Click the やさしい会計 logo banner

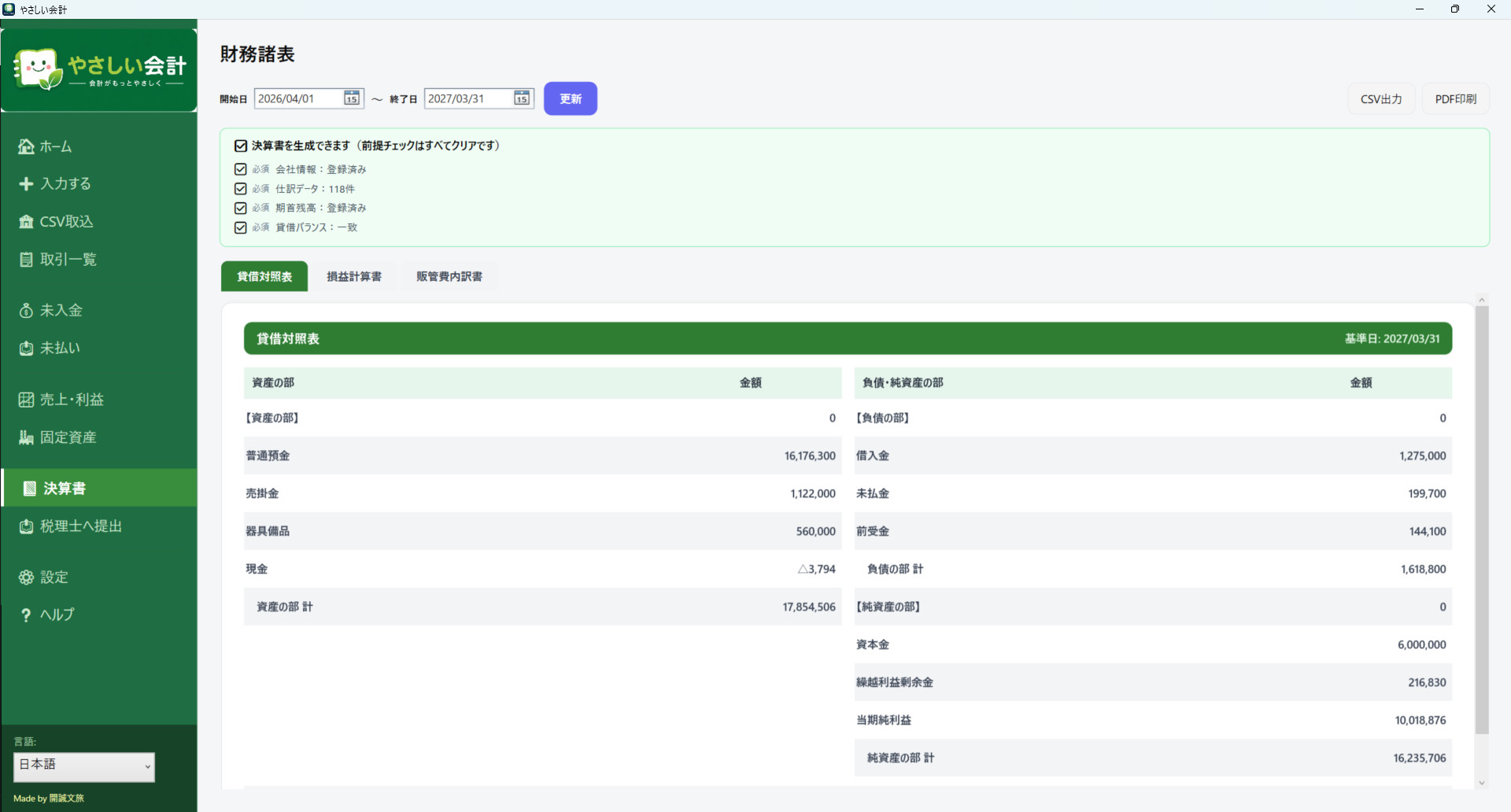(99, 70)
